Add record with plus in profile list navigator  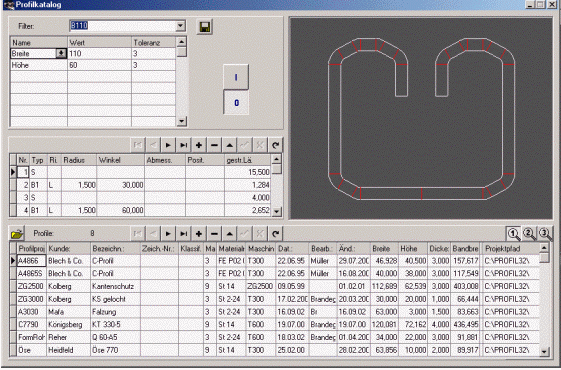point(199,234)
